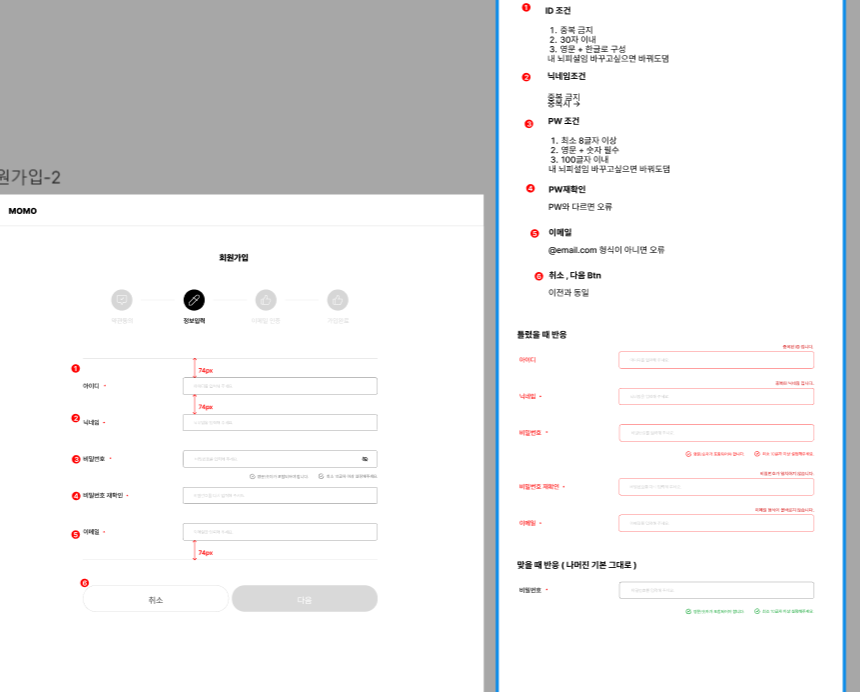Select the '이전과 동일' note
Screen dimensions: 860x692
pos(569,293)
